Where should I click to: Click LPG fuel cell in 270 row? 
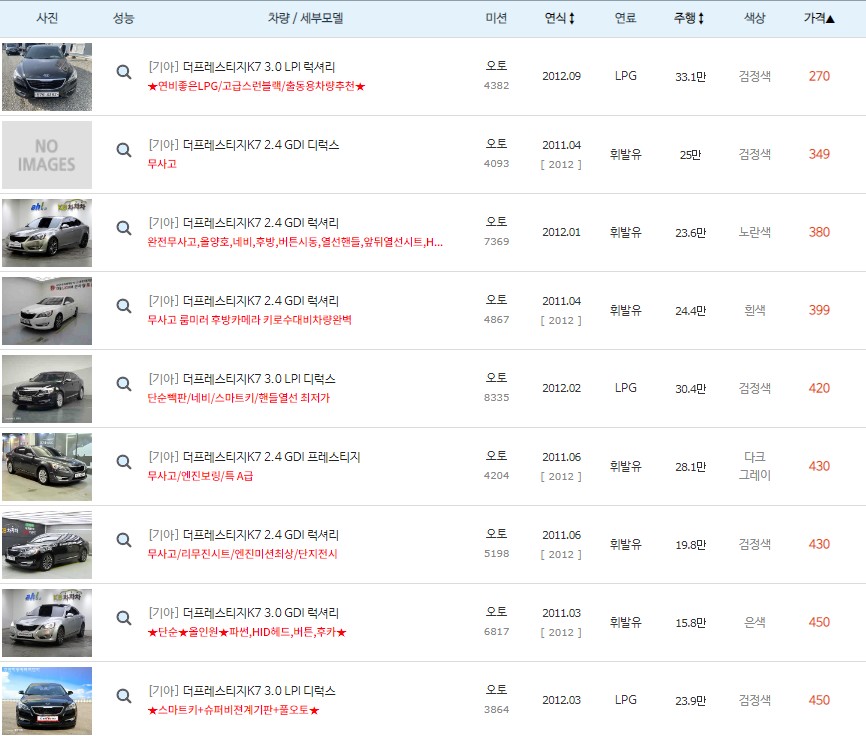[x=626, y=76]
